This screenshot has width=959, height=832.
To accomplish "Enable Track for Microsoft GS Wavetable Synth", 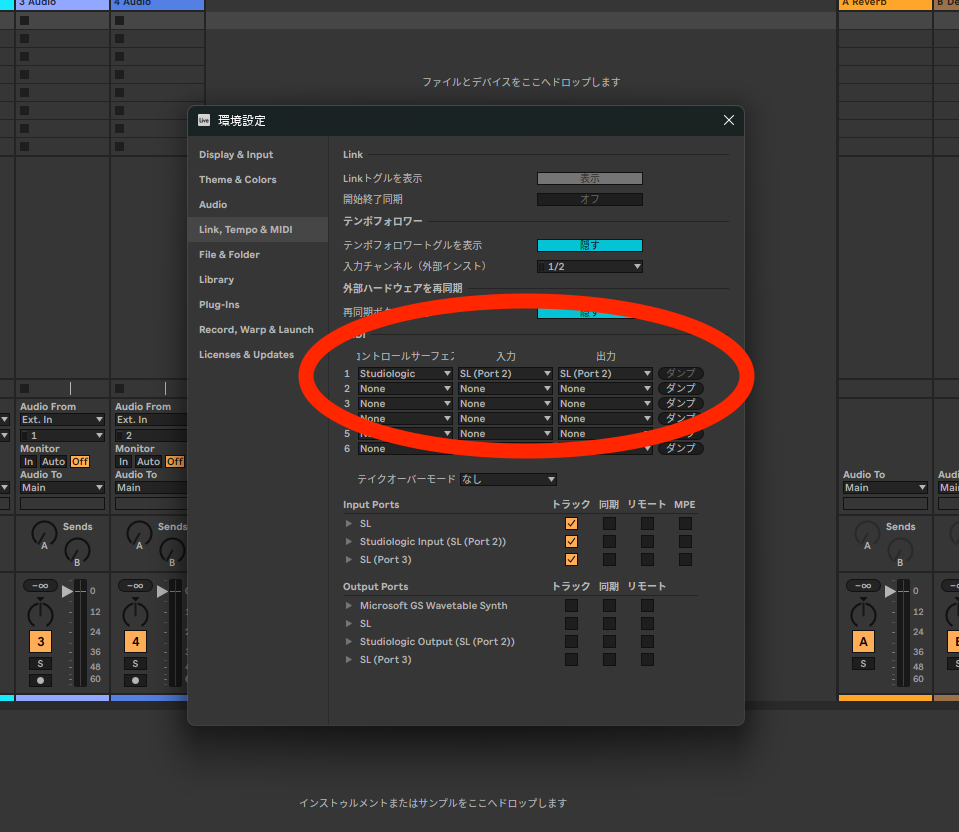I will tap(571, 605).
